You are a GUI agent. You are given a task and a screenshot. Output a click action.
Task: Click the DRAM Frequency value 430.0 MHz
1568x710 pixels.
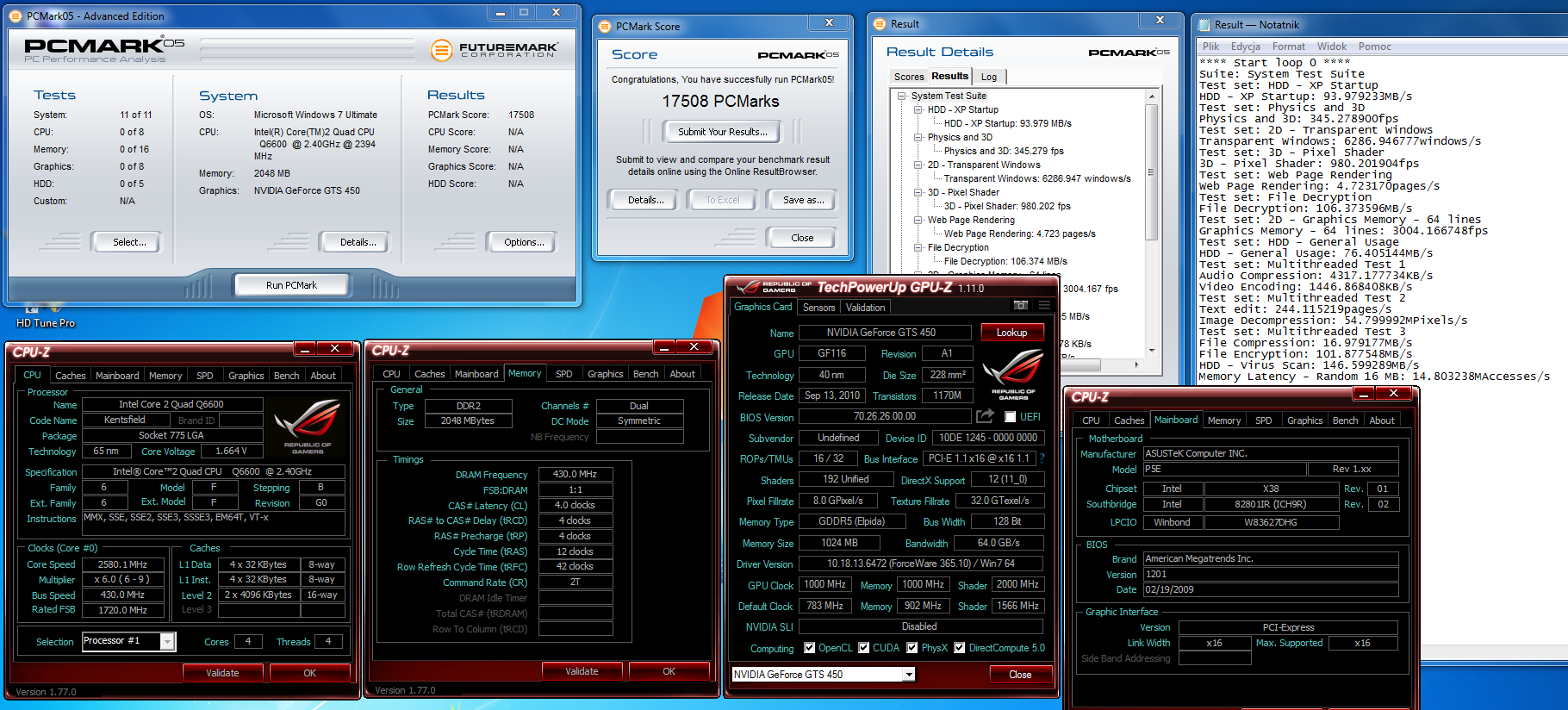pos(575,474)
